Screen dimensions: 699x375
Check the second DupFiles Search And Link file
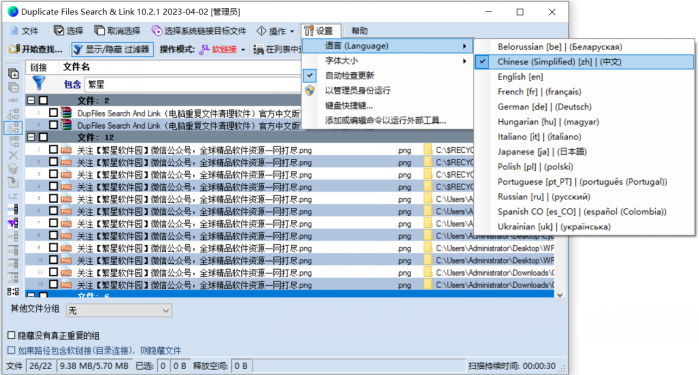pos(53,125)
